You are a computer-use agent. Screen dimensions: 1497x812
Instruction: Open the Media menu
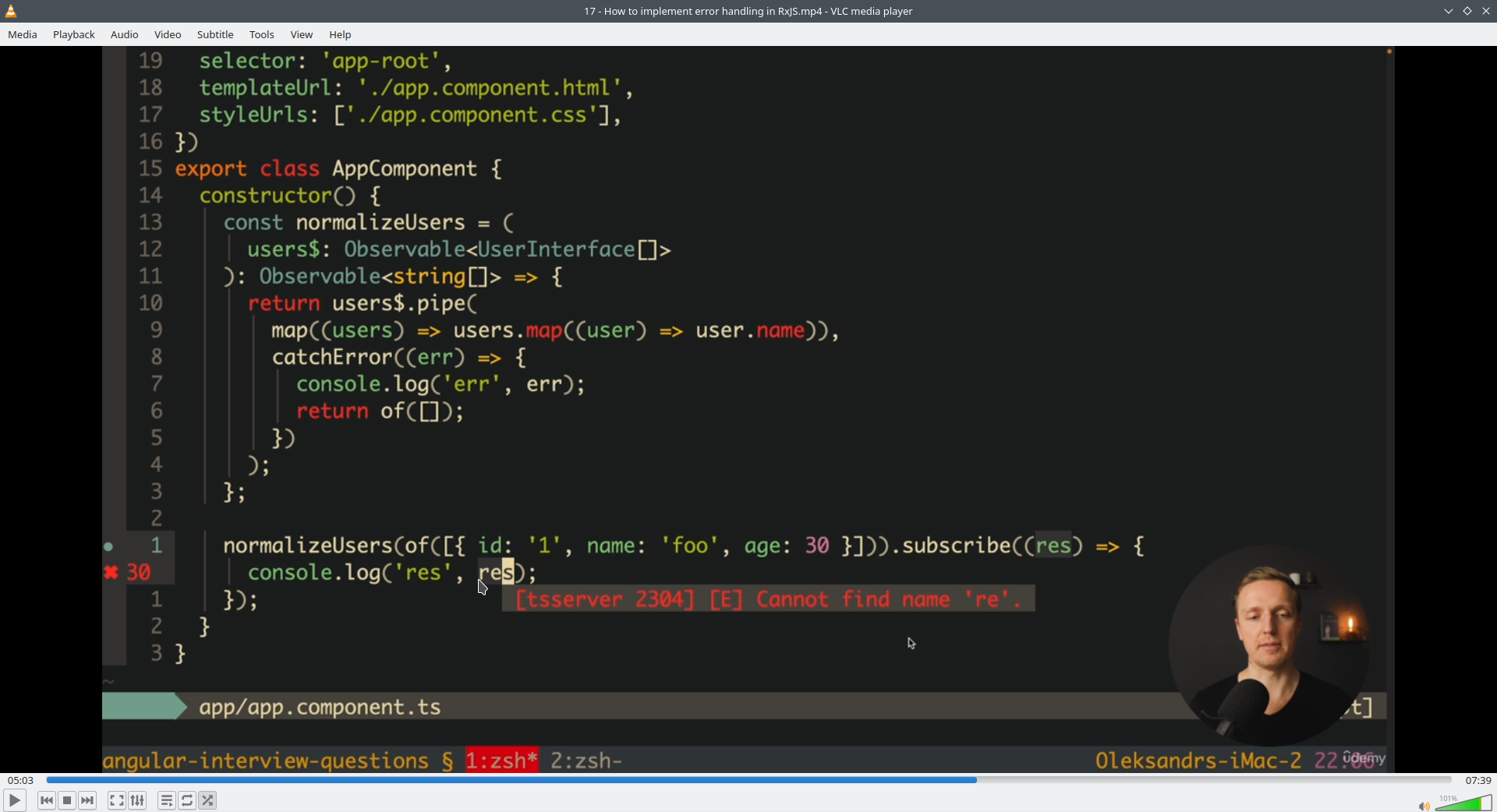point(23,34)
